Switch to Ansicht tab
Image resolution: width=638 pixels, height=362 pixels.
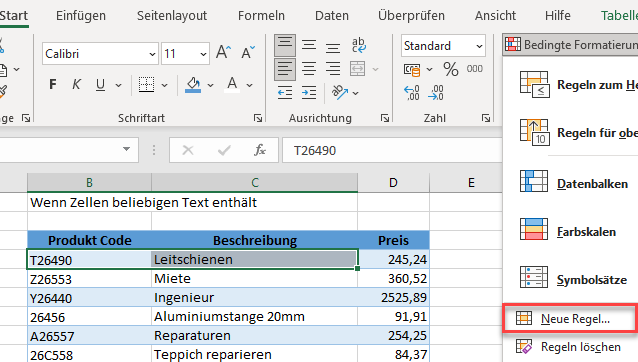[495, 15]
